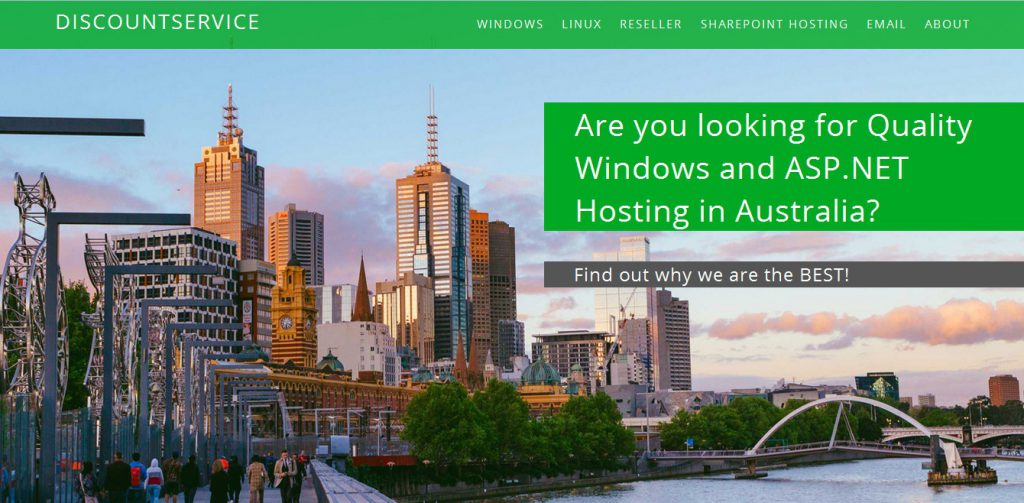Image resolution: width=1024 pixels, height=503 pixels.
Task: Visit the About page
Action: (947, 24)
